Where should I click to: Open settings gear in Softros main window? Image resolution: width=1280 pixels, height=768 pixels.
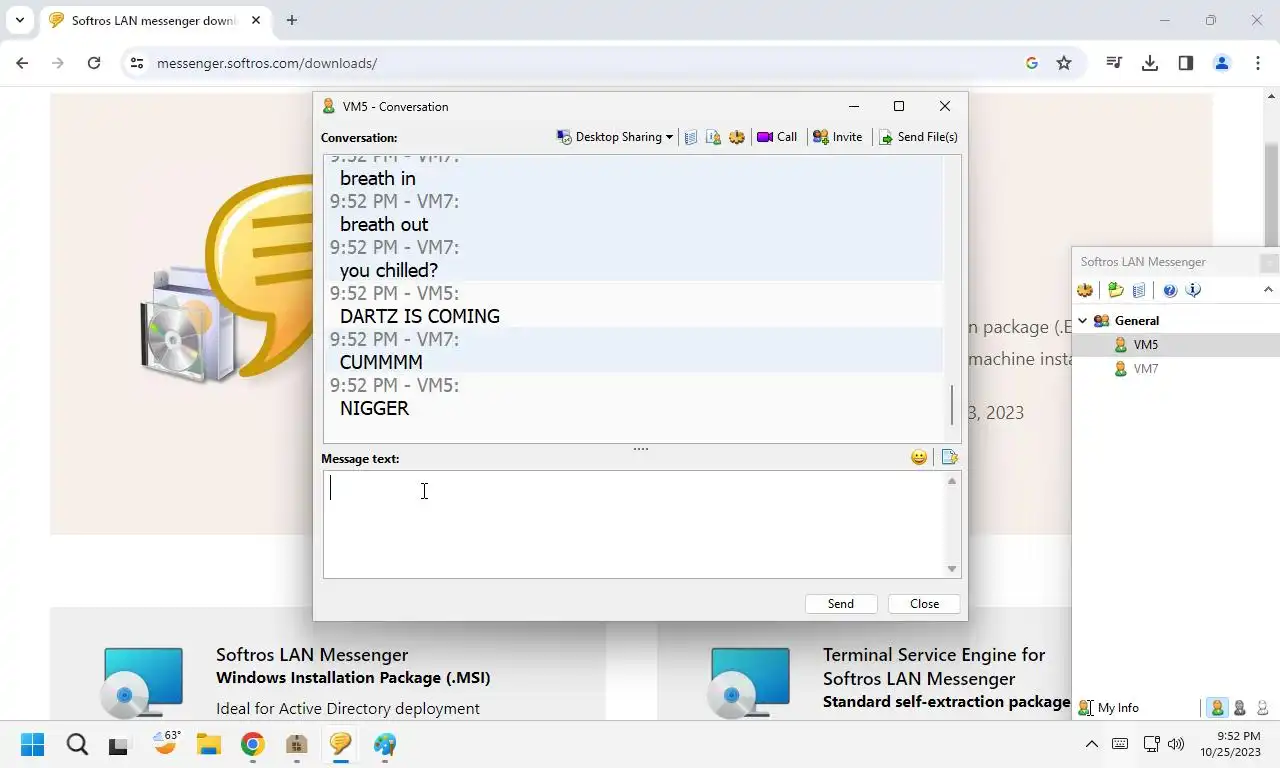pyautogui.click(x=1085, y=290)
